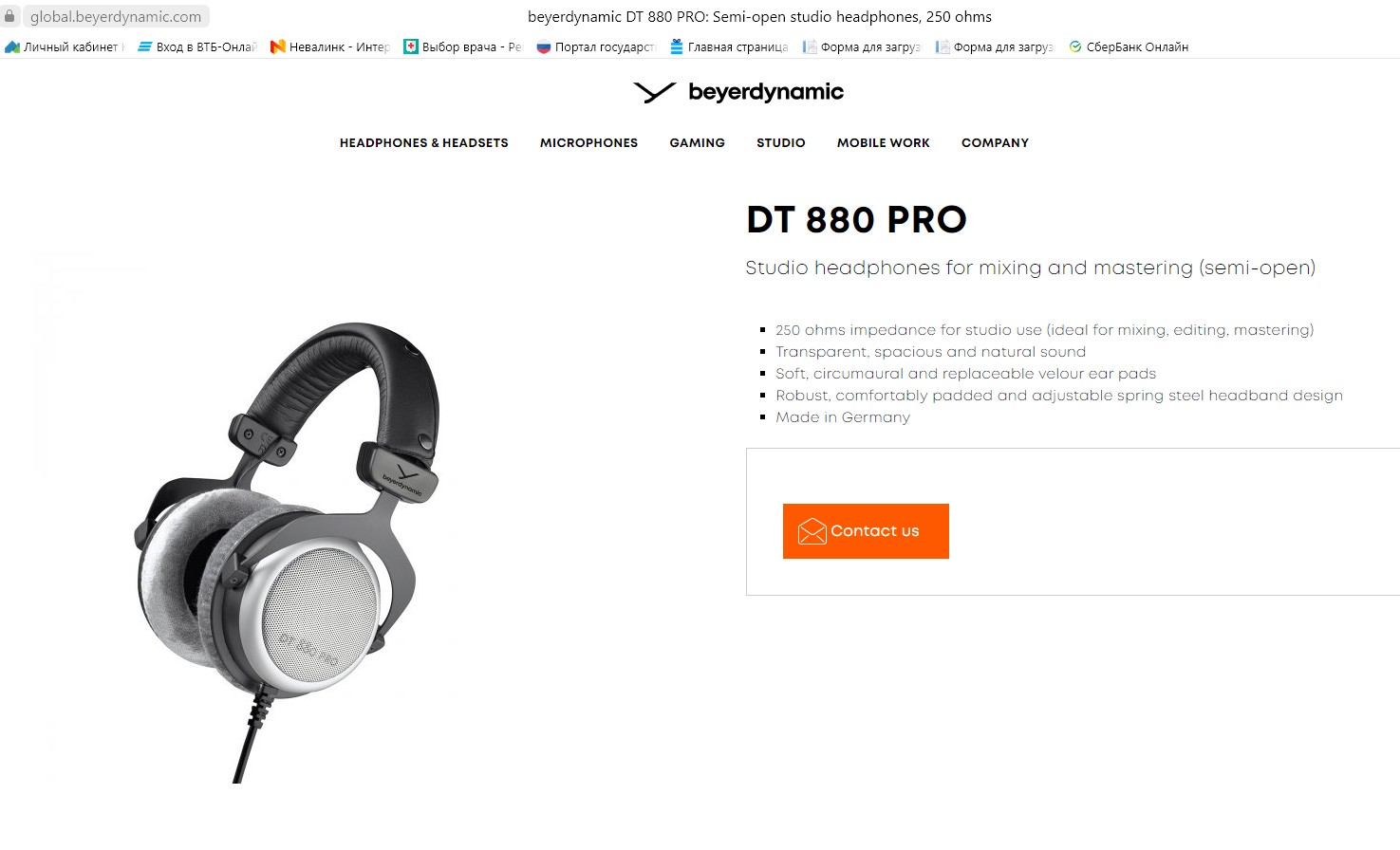Click the global.beyerdynamic.com address field
This screenshot has height=850, width=1400.
click(x=115, y=16)
